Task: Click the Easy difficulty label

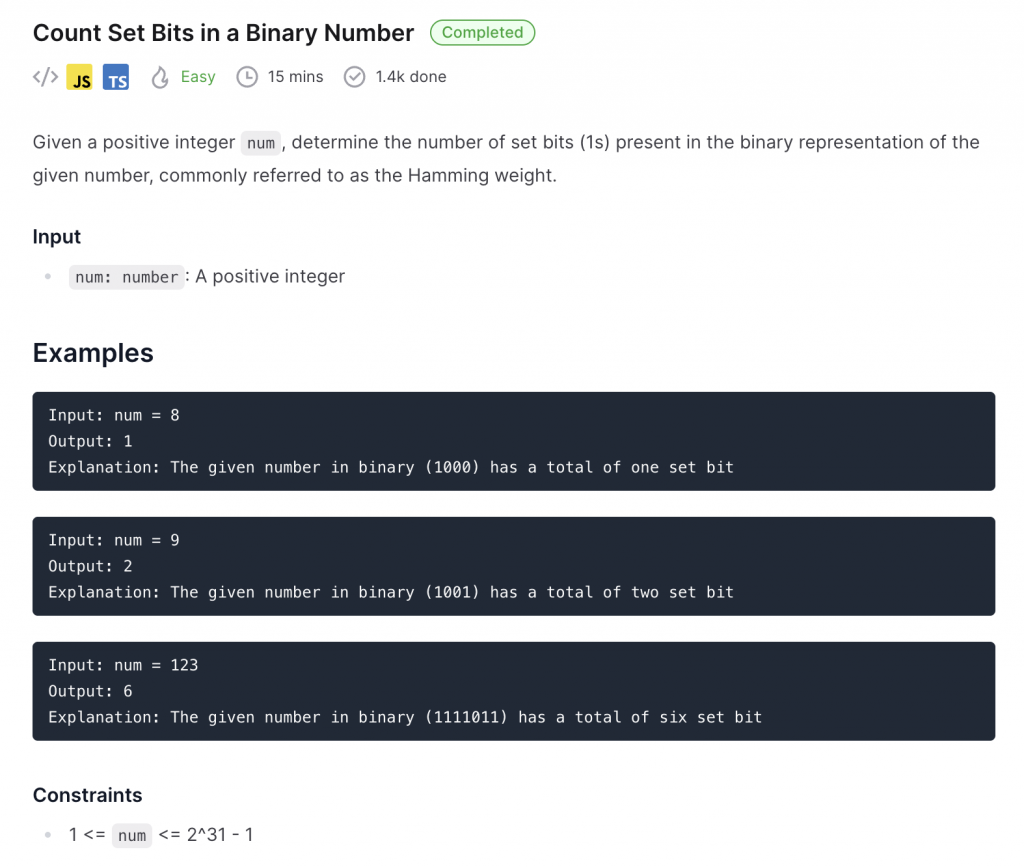Action: click(198, 77)
